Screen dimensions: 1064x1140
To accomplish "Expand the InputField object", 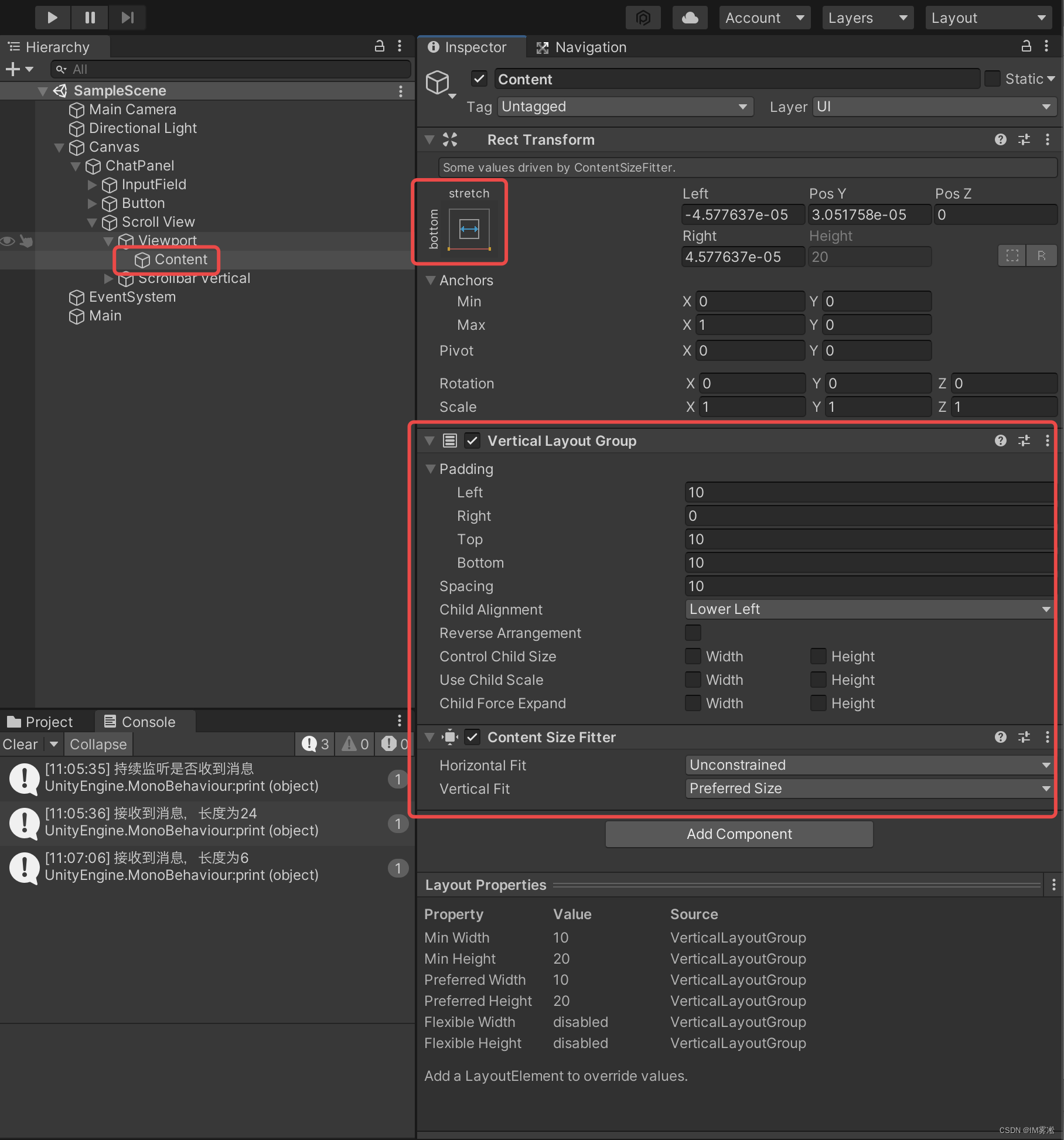I will pyautogui.click(x=92, y=185).
